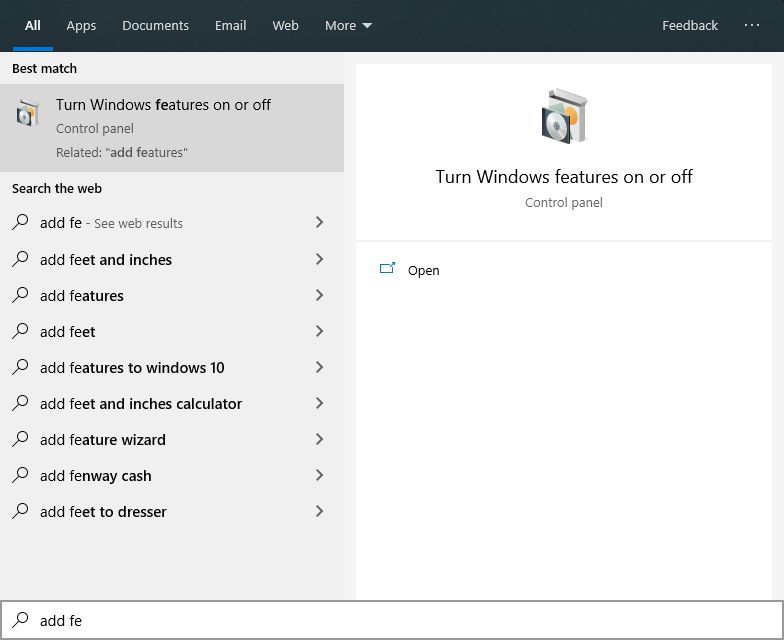Viewport: 784px width, 640px height.
Task: Switch to the Apps tab
Action: coord(81,26)
